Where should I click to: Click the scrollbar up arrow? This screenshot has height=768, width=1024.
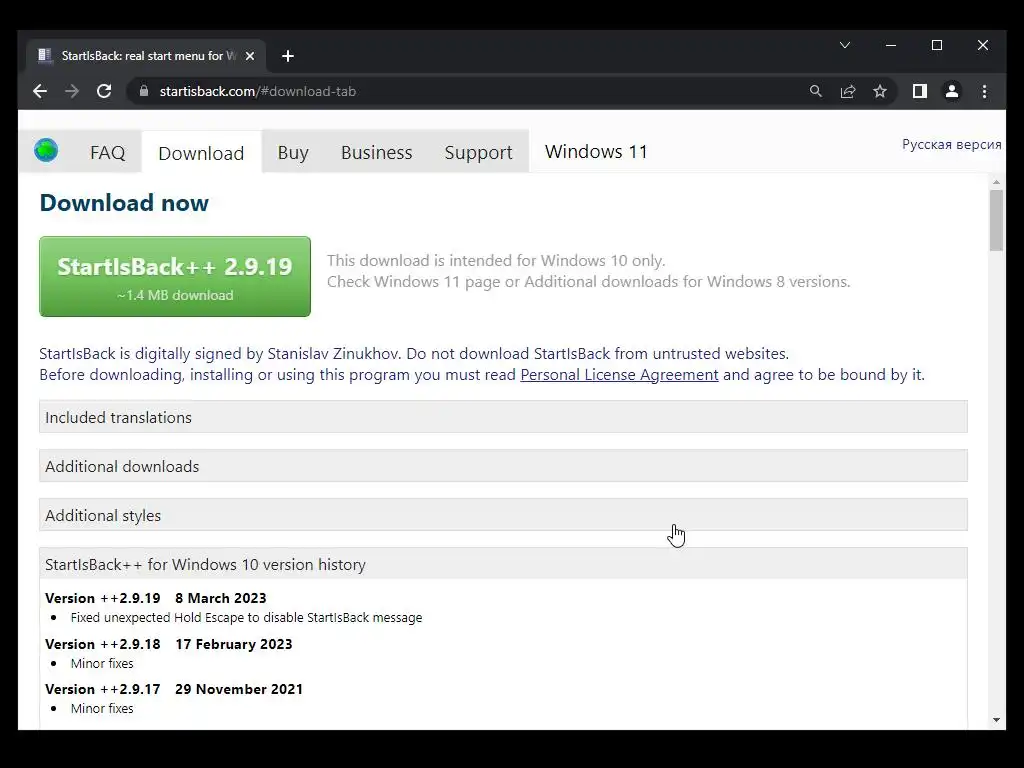[x=996, y=182]
